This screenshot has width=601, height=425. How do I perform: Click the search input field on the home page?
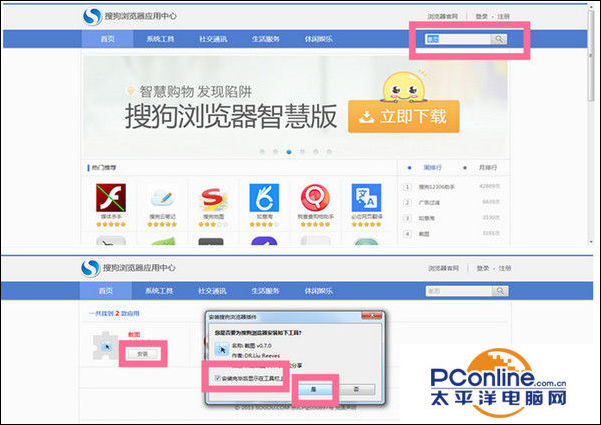458,39
